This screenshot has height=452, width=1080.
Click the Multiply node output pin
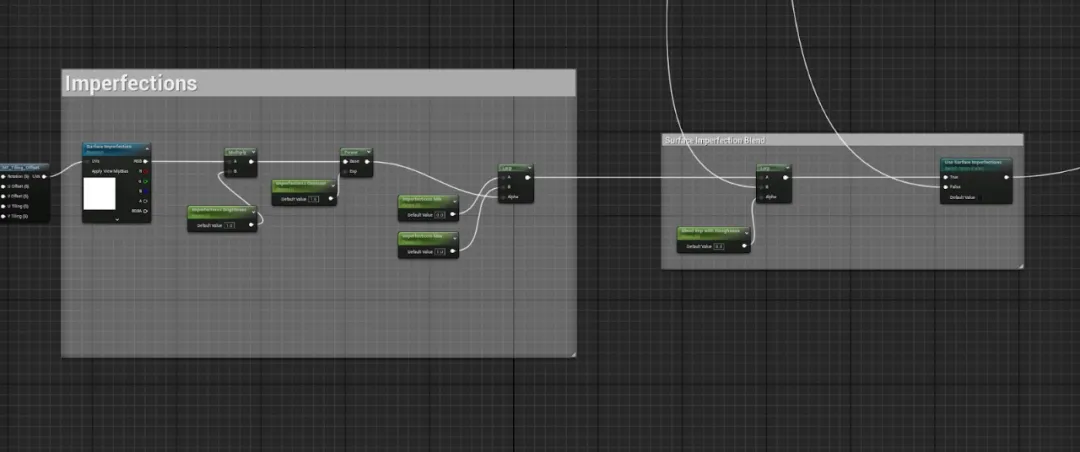click(x=251, y=161)
